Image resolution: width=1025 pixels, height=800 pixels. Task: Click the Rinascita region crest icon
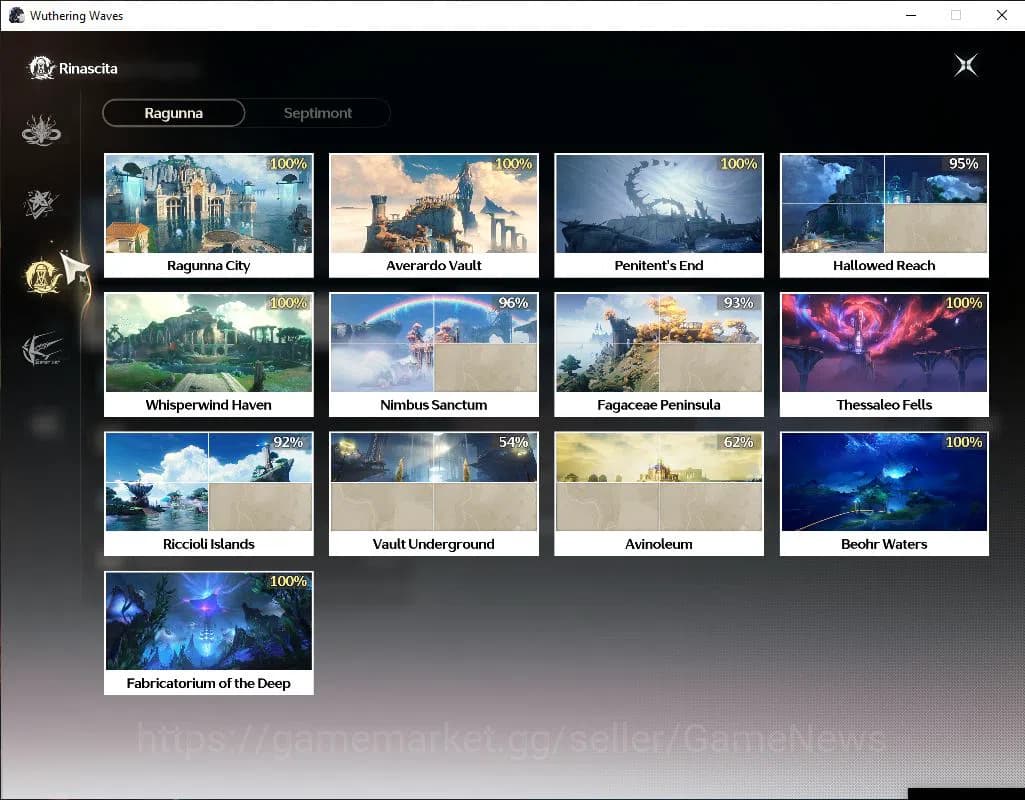pos(41,68)
